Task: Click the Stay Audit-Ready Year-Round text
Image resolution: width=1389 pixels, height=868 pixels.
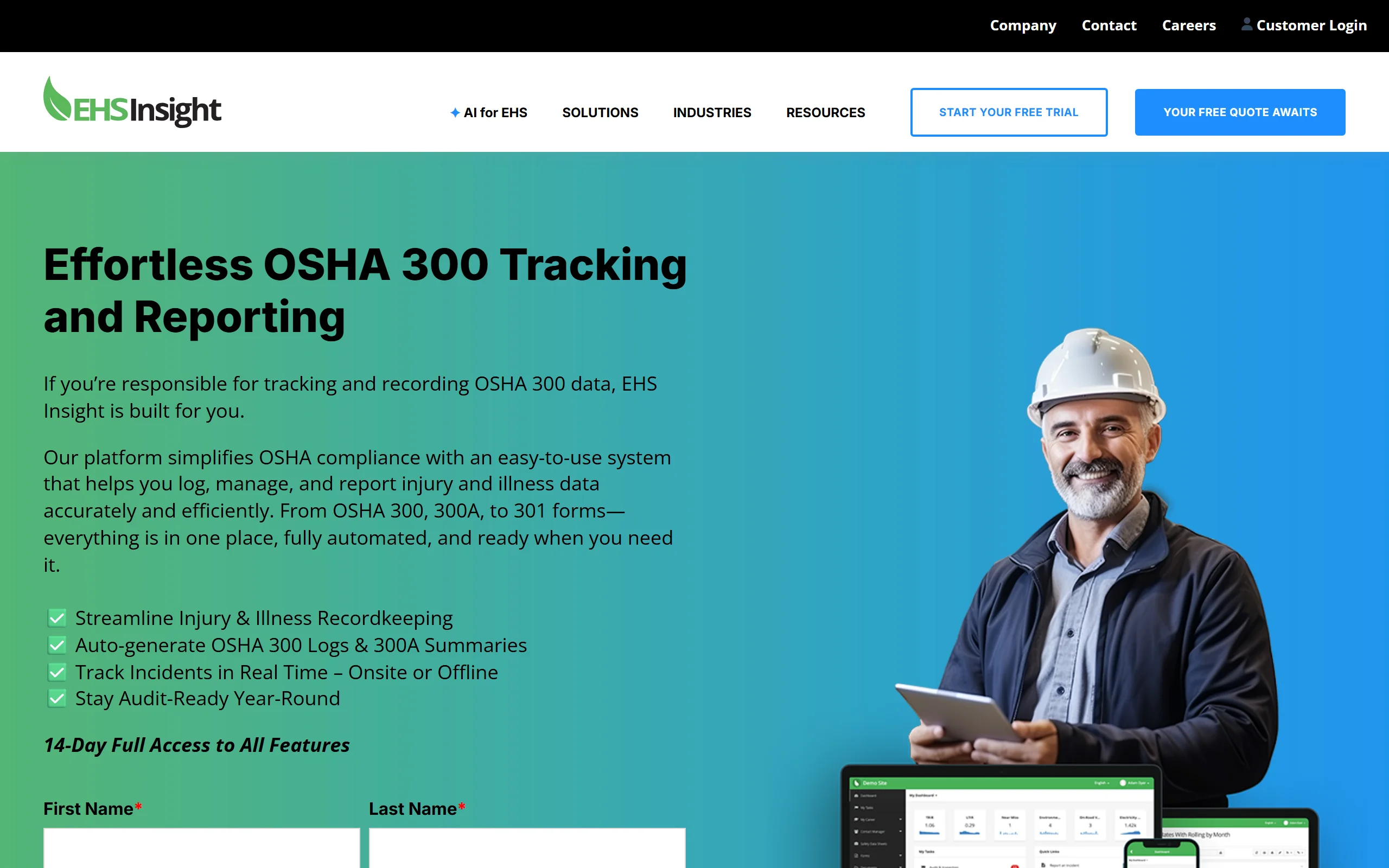Action: [x=208, y=699]
